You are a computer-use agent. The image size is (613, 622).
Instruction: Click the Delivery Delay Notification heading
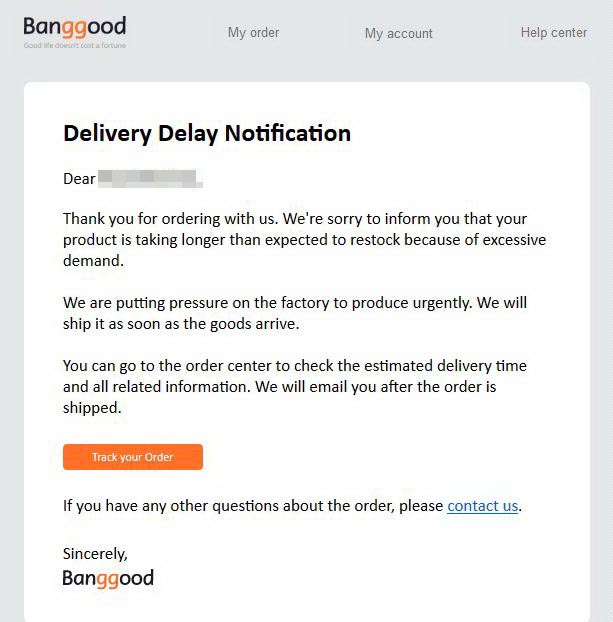pyautogui.click(x=207, y=133)
